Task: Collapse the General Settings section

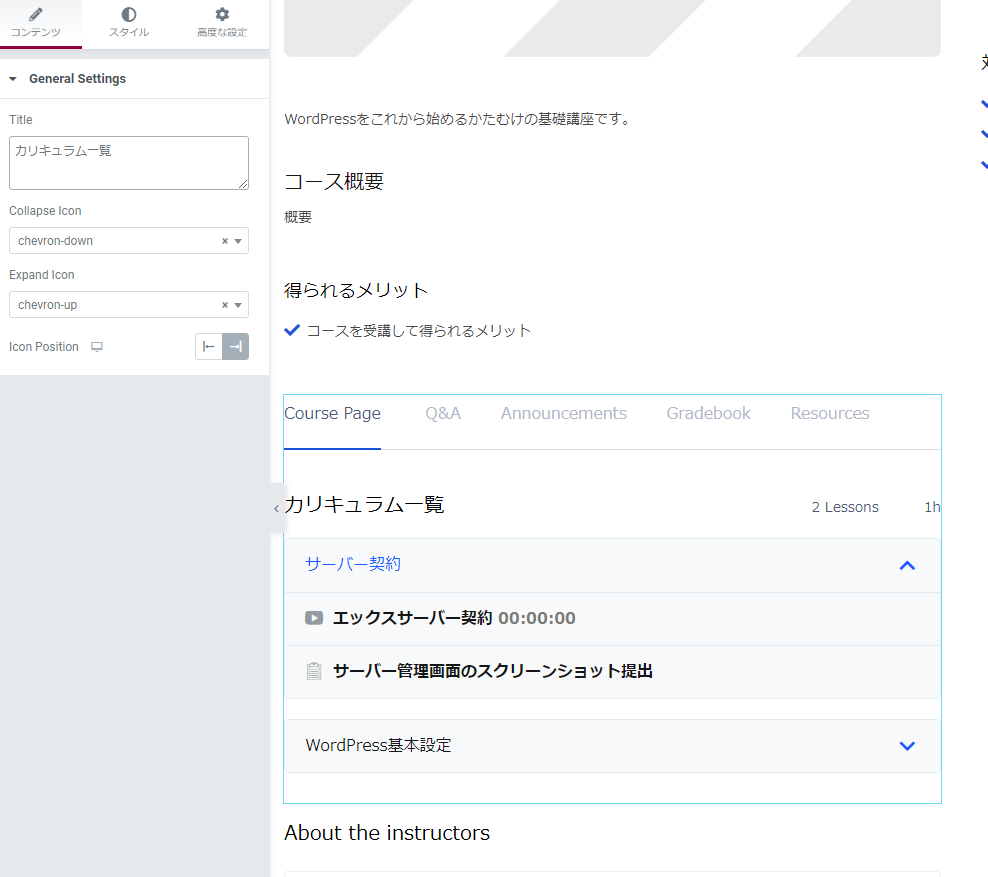Action: pos(13,79)
